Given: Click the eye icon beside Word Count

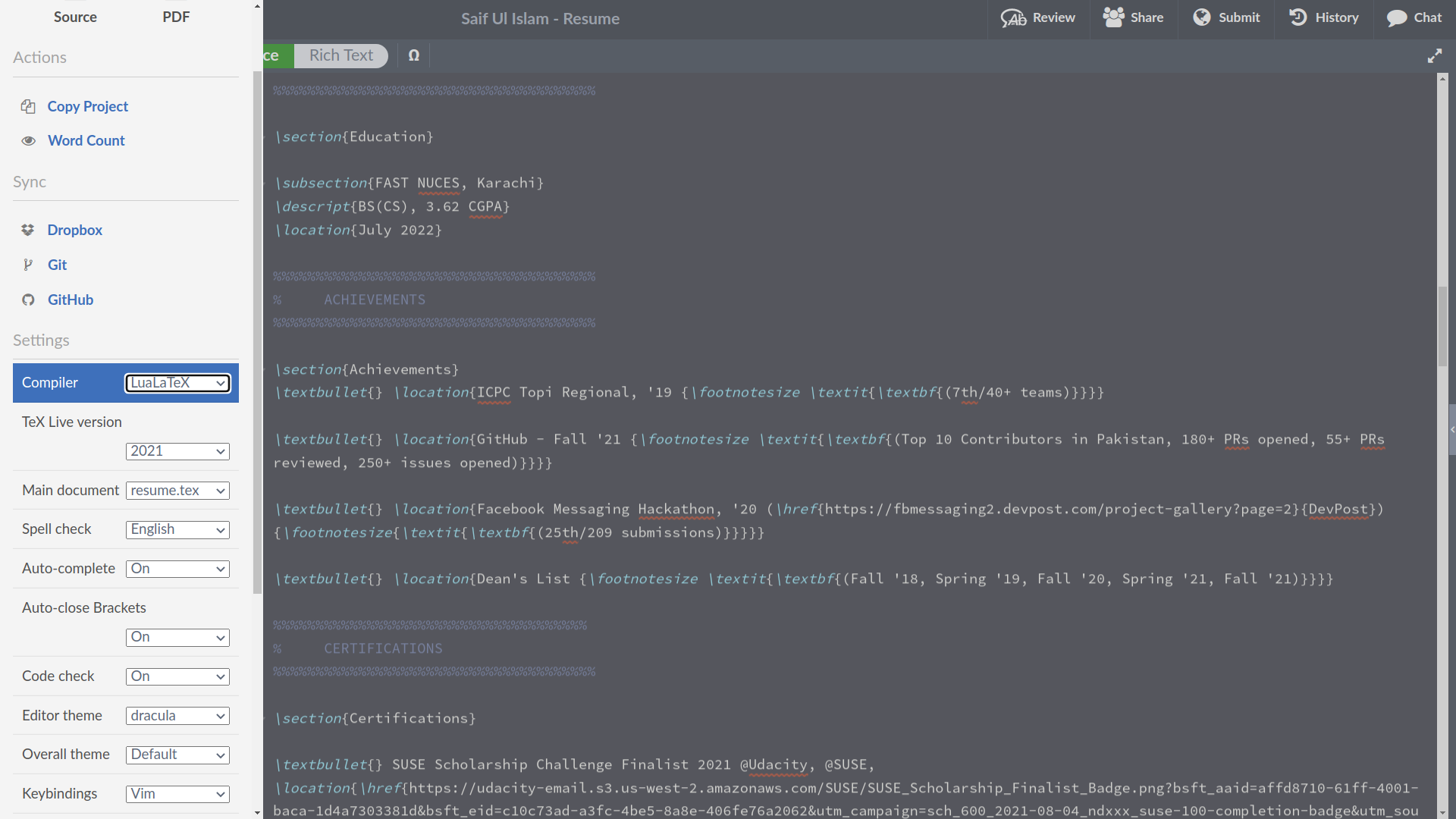Looking at the screenshot, I should [27, 141].
